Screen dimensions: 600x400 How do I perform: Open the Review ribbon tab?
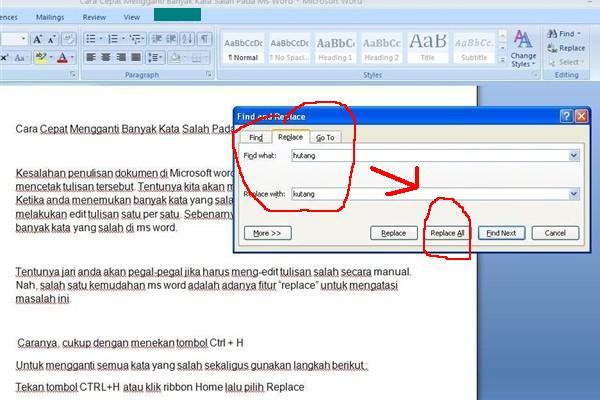(x=94, y=17)
